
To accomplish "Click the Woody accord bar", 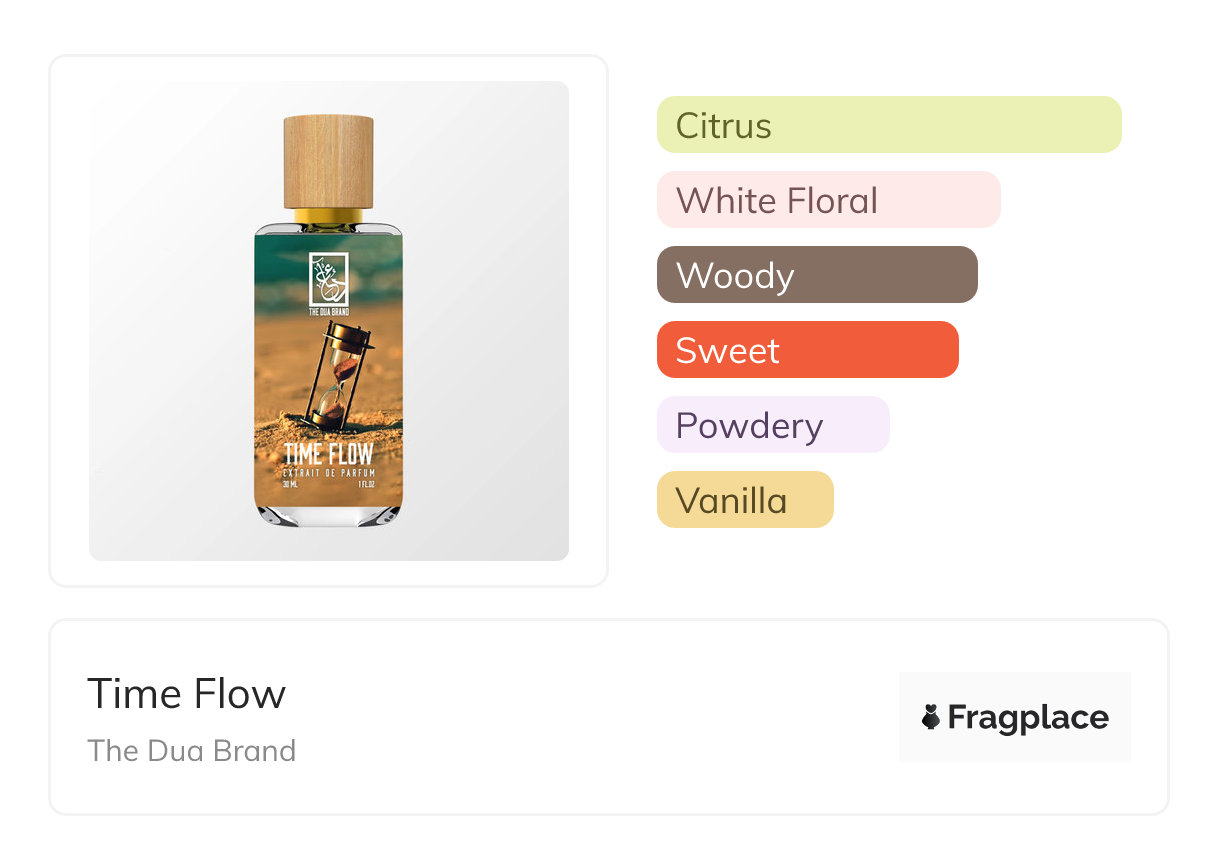I will click(x=816, y=275).
